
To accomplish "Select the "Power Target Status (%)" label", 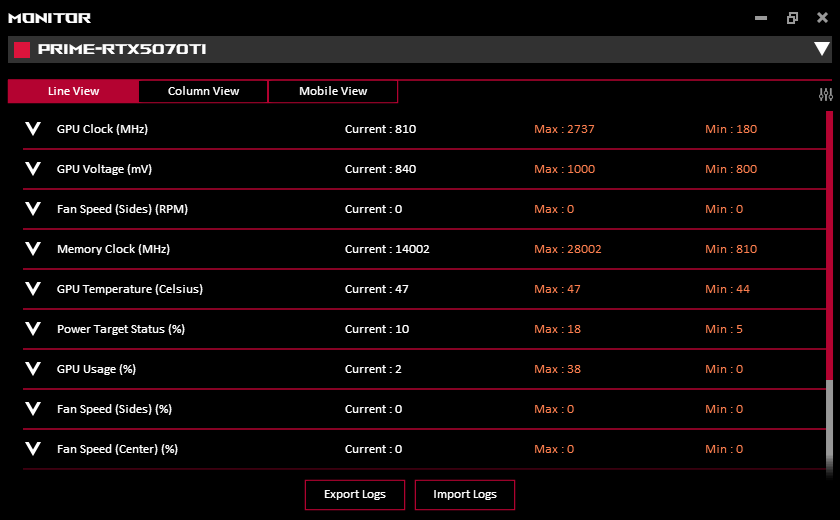I will pyautogui.click(x=121, y=329).
